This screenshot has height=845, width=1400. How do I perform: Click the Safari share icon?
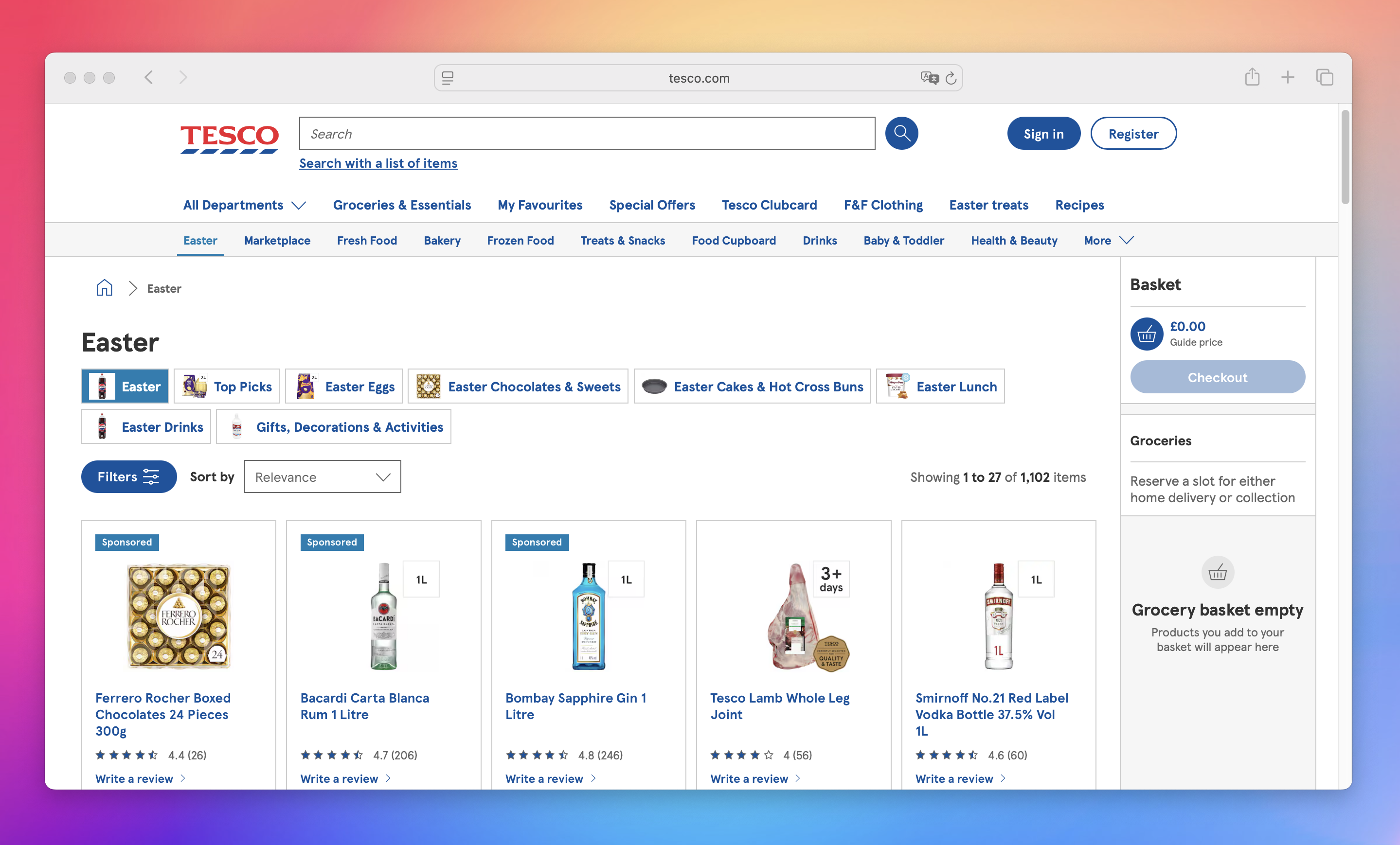(1252, 77)
